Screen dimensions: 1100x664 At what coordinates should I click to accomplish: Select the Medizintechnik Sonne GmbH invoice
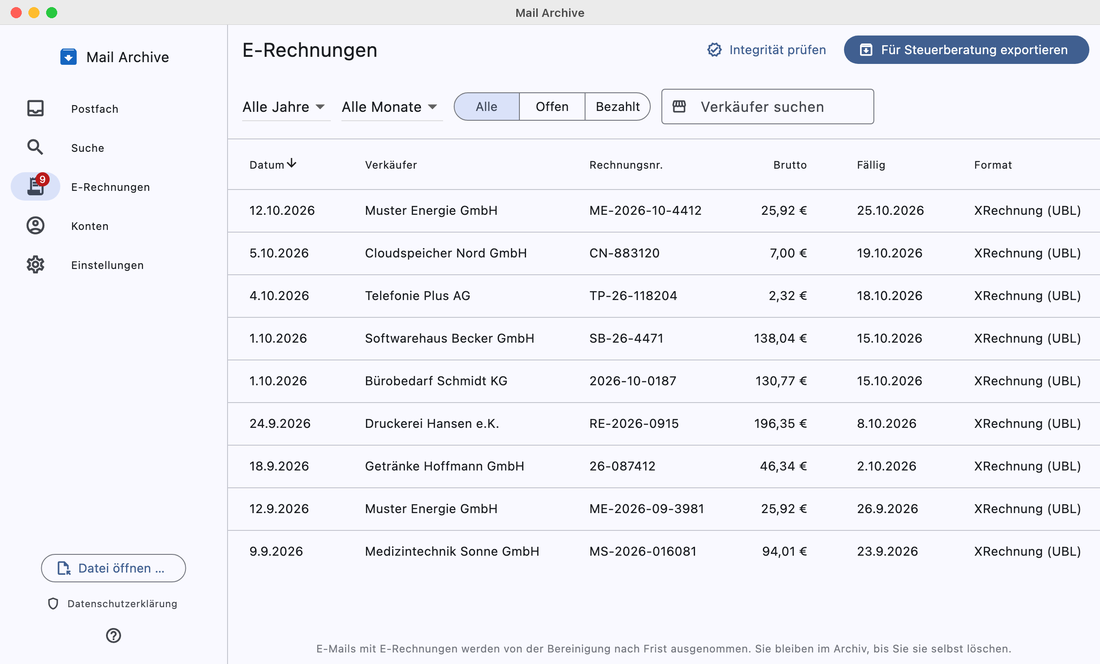[664, 552]
